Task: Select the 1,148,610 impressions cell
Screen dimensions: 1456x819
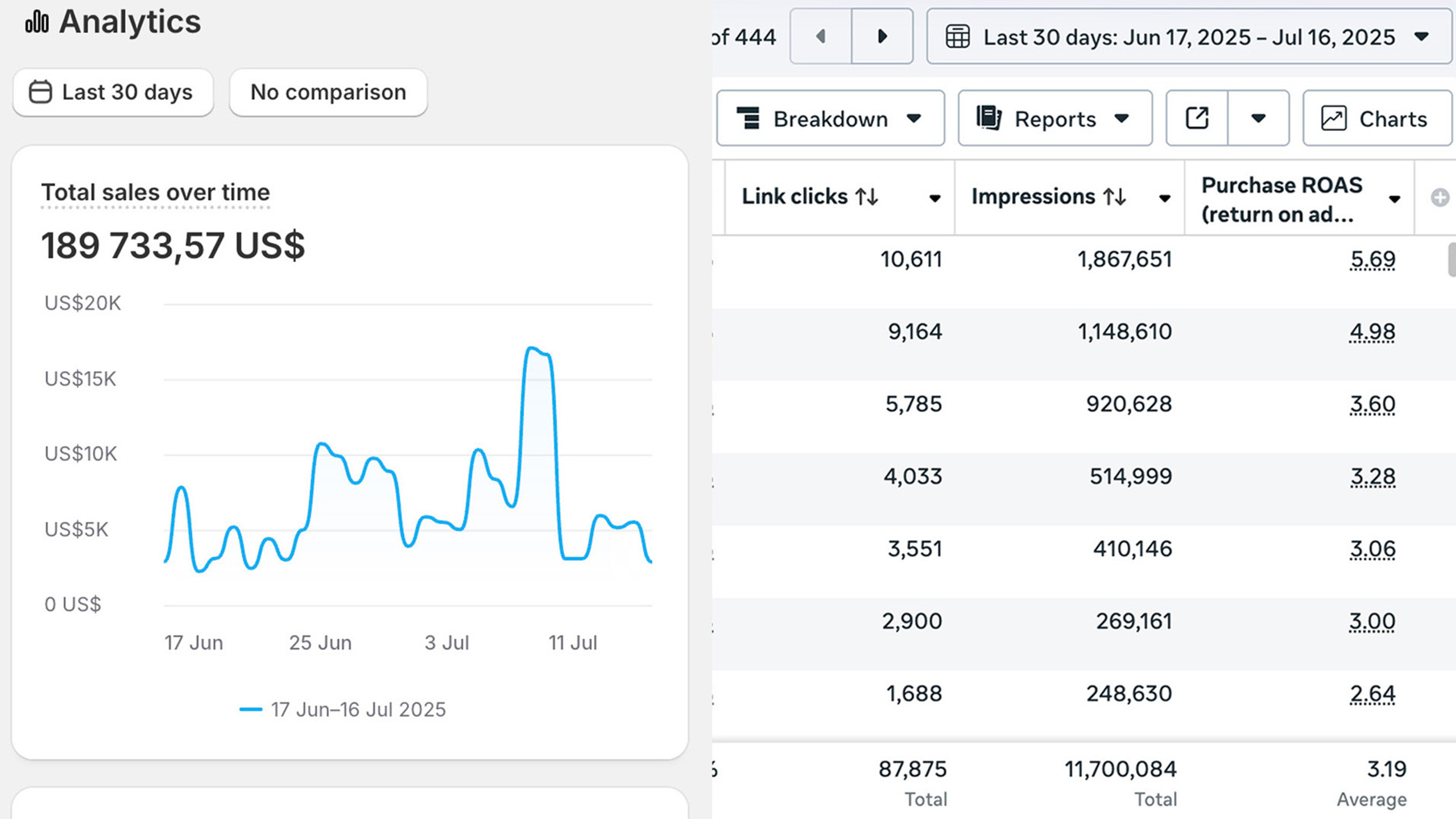Action: click(1125, 332)
